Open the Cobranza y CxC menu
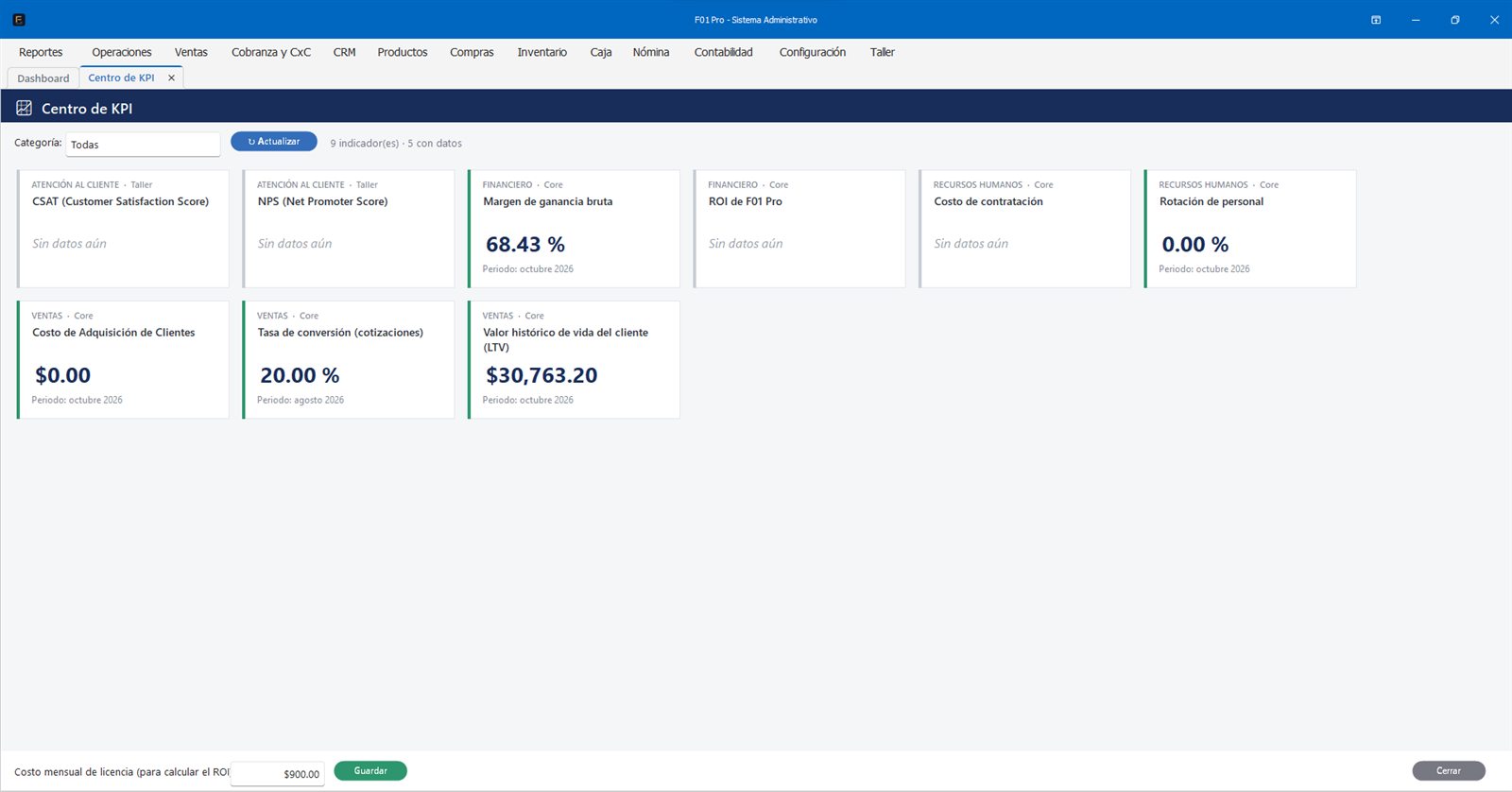The width and height of the screenshot is (1512, 792). click(271, 52)
